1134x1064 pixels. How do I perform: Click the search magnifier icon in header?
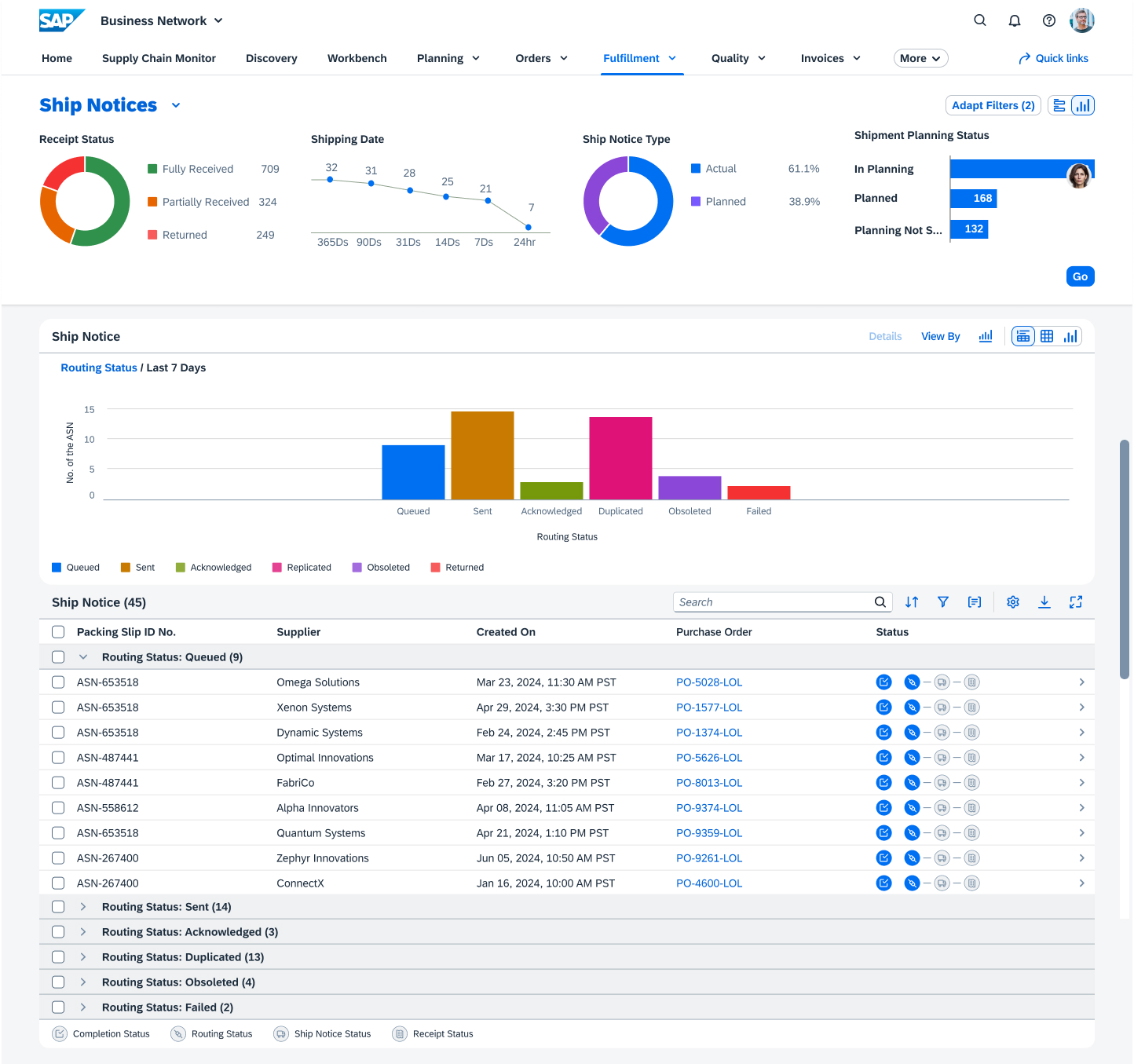click(x=979, y=20)
